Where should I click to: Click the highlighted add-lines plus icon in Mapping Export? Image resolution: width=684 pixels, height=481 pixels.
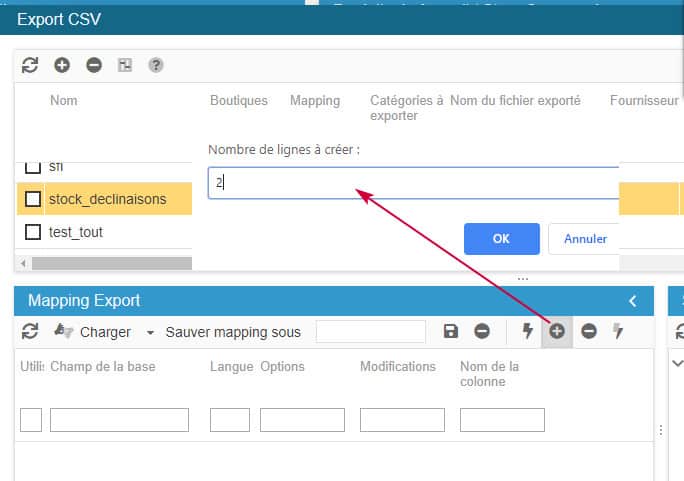(557, 331)
